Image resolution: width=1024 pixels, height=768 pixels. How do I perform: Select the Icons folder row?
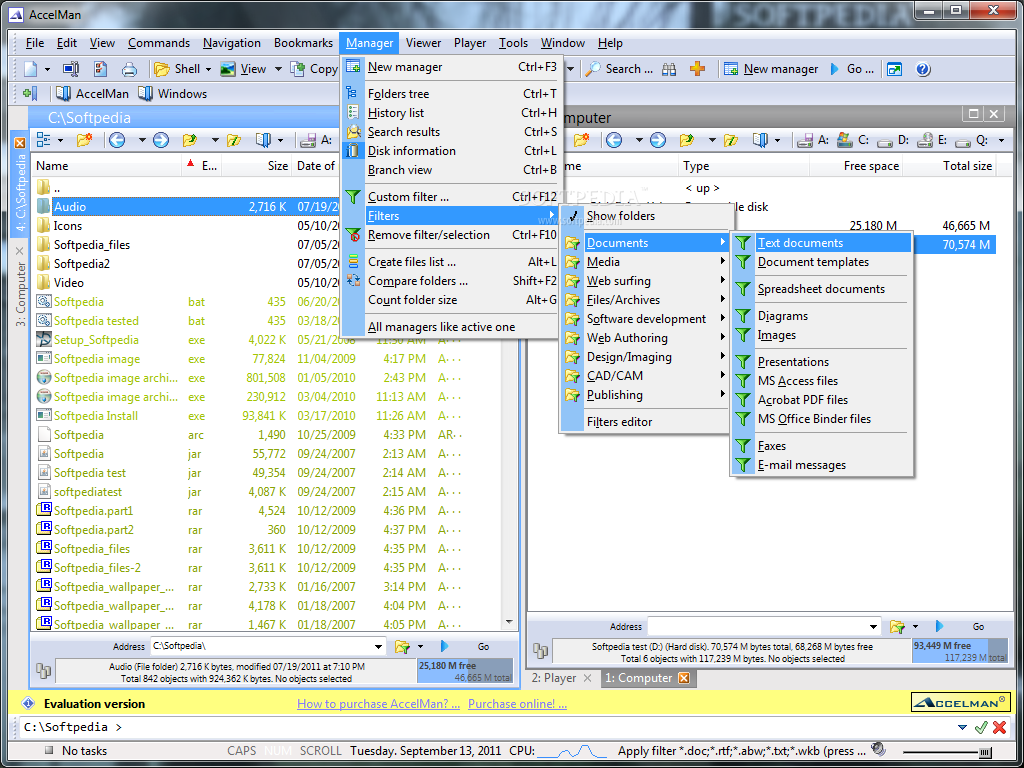click(186, 226)
